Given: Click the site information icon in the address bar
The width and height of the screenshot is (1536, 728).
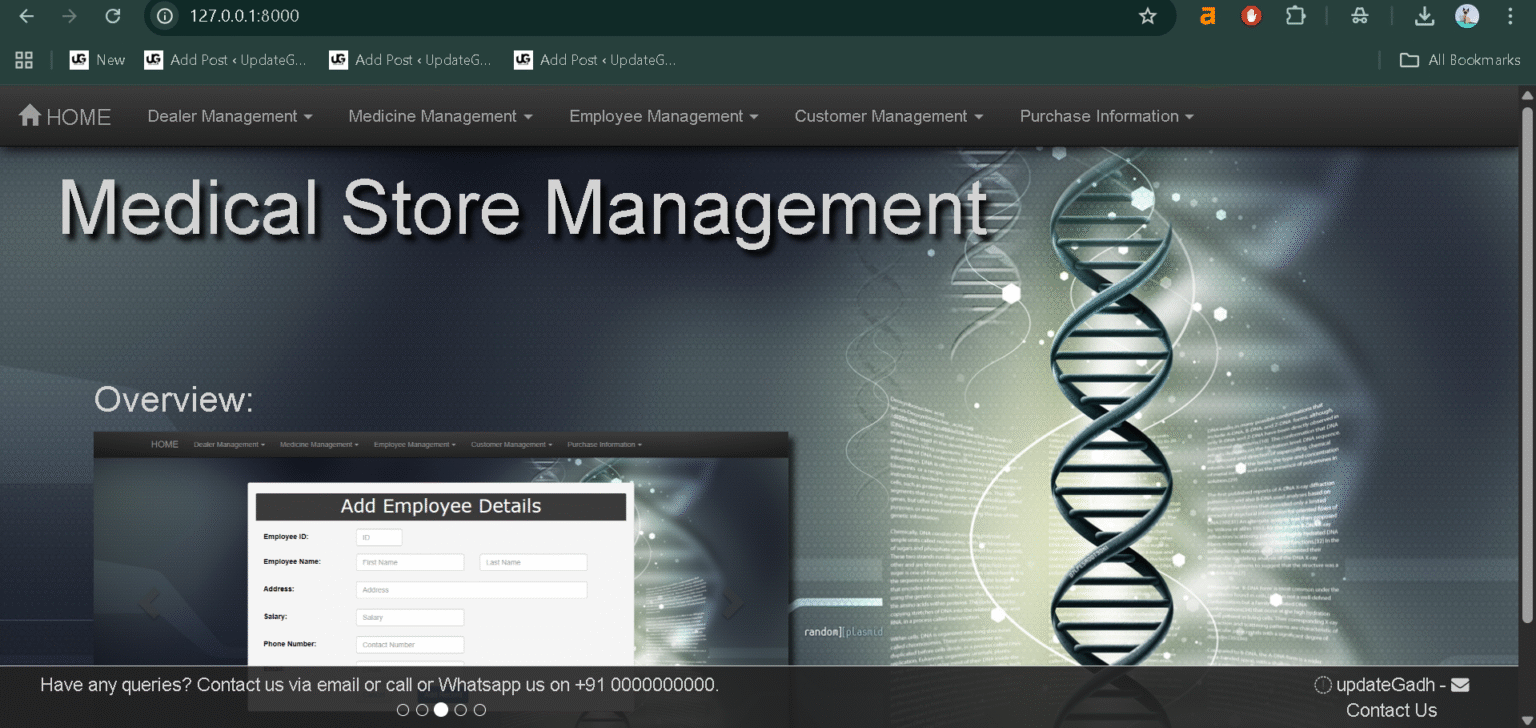Looking at the screenshot, I should 163,16.
